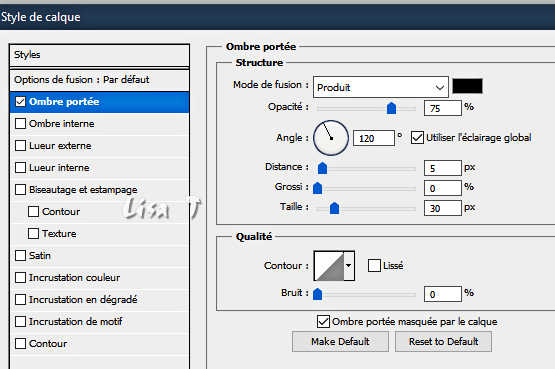Open the black shadow color swatch
555x369 pixels.
(467, 86)
